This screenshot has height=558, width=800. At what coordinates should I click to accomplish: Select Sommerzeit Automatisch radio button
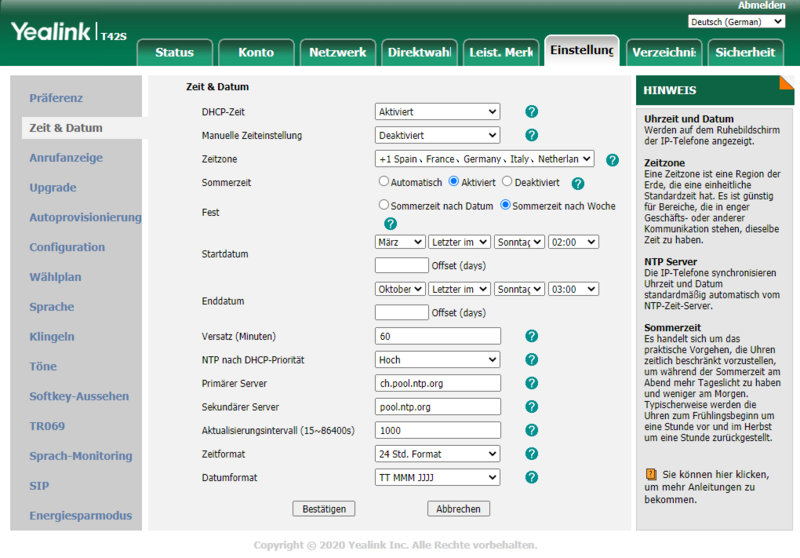[384, 181]
